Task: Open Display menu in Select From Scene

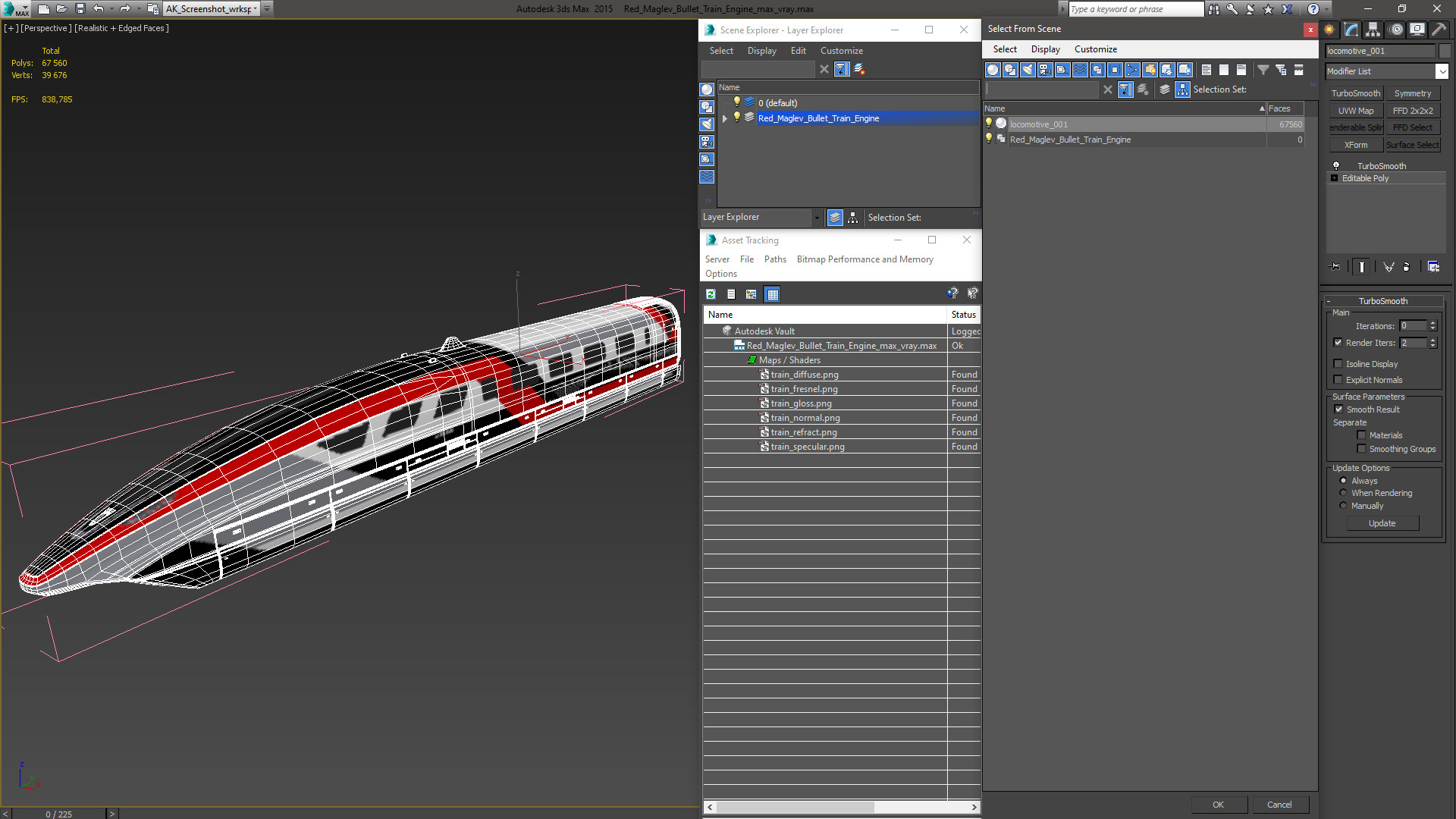Action: (x=1046, y=49)
